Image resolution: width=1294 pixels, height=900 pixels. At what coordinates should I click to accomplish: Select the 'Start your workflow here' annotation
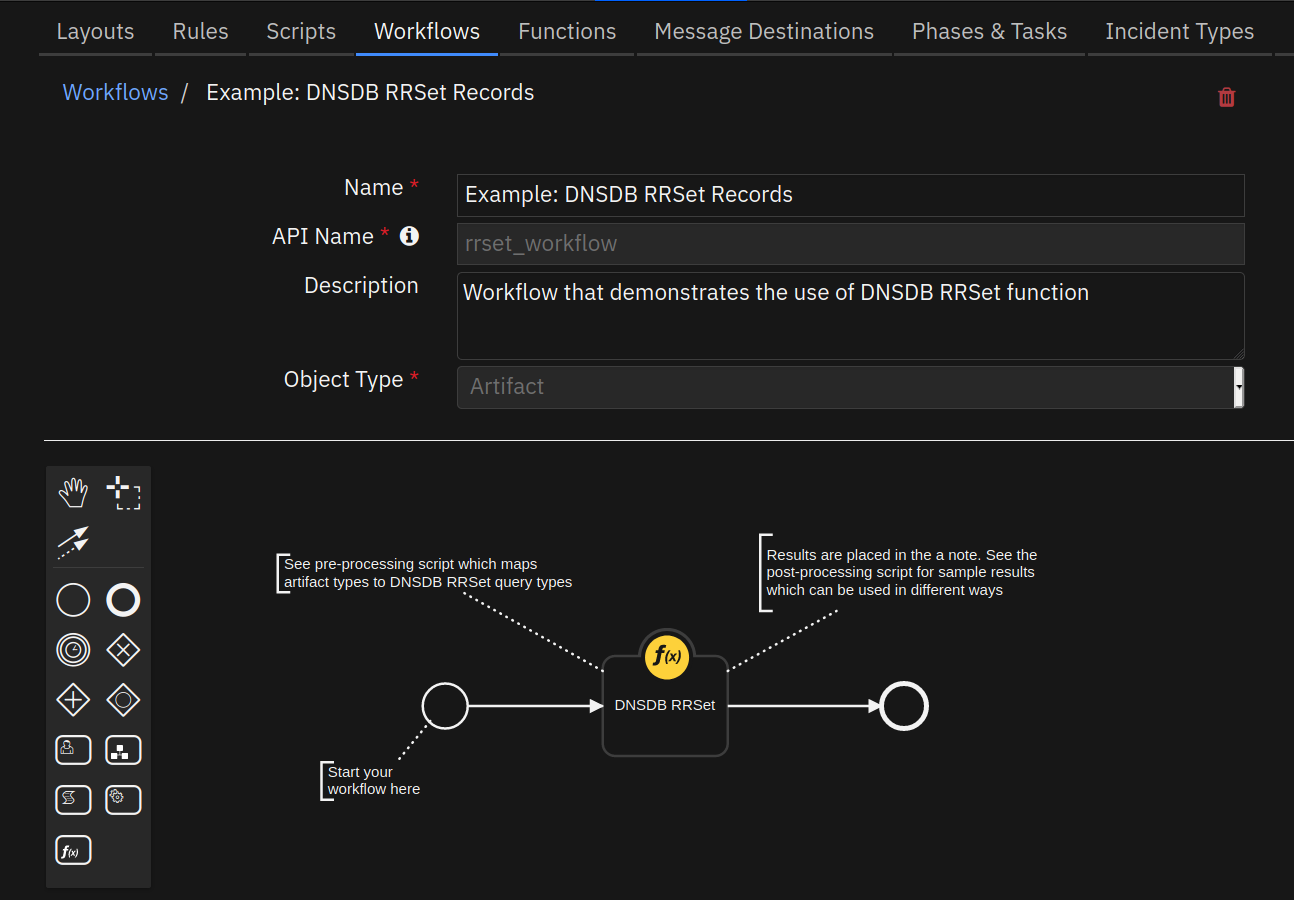tap(374, 780)
